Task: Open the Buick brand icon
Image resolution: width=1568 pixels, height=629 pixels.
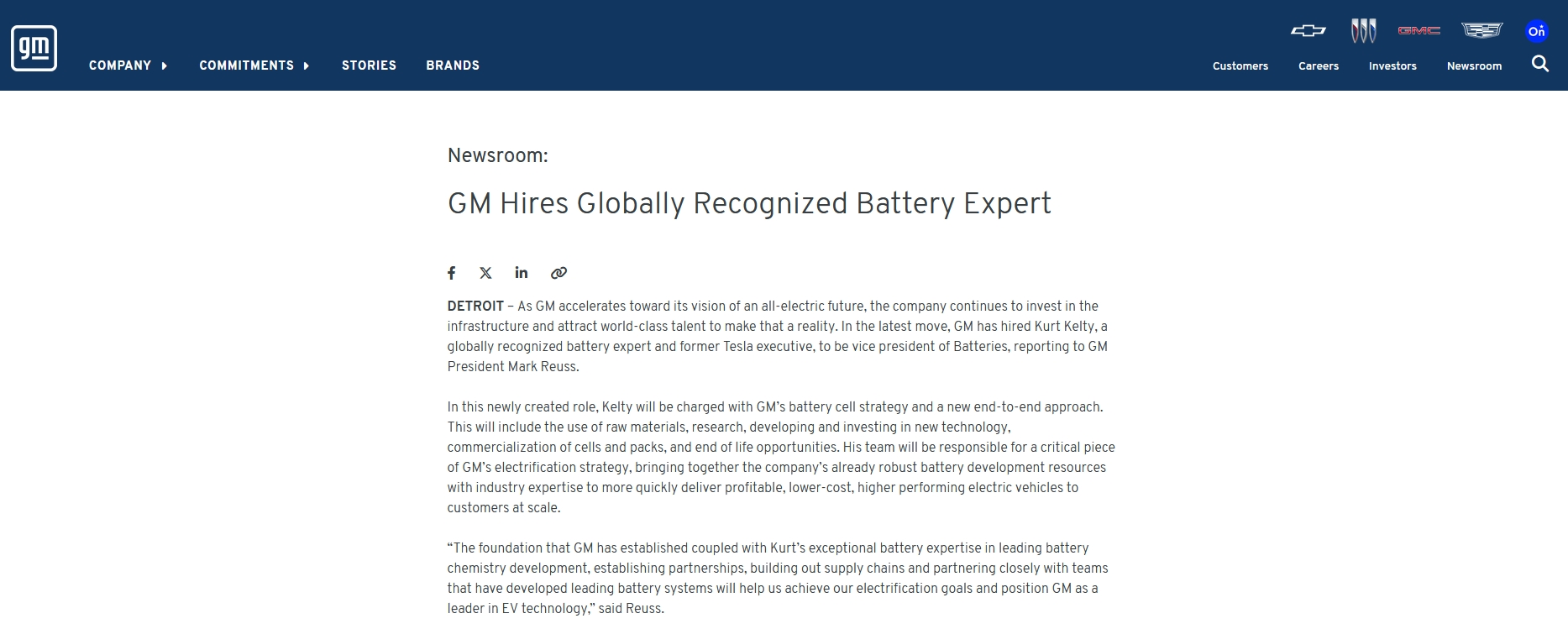Action: coord(1363,31)
